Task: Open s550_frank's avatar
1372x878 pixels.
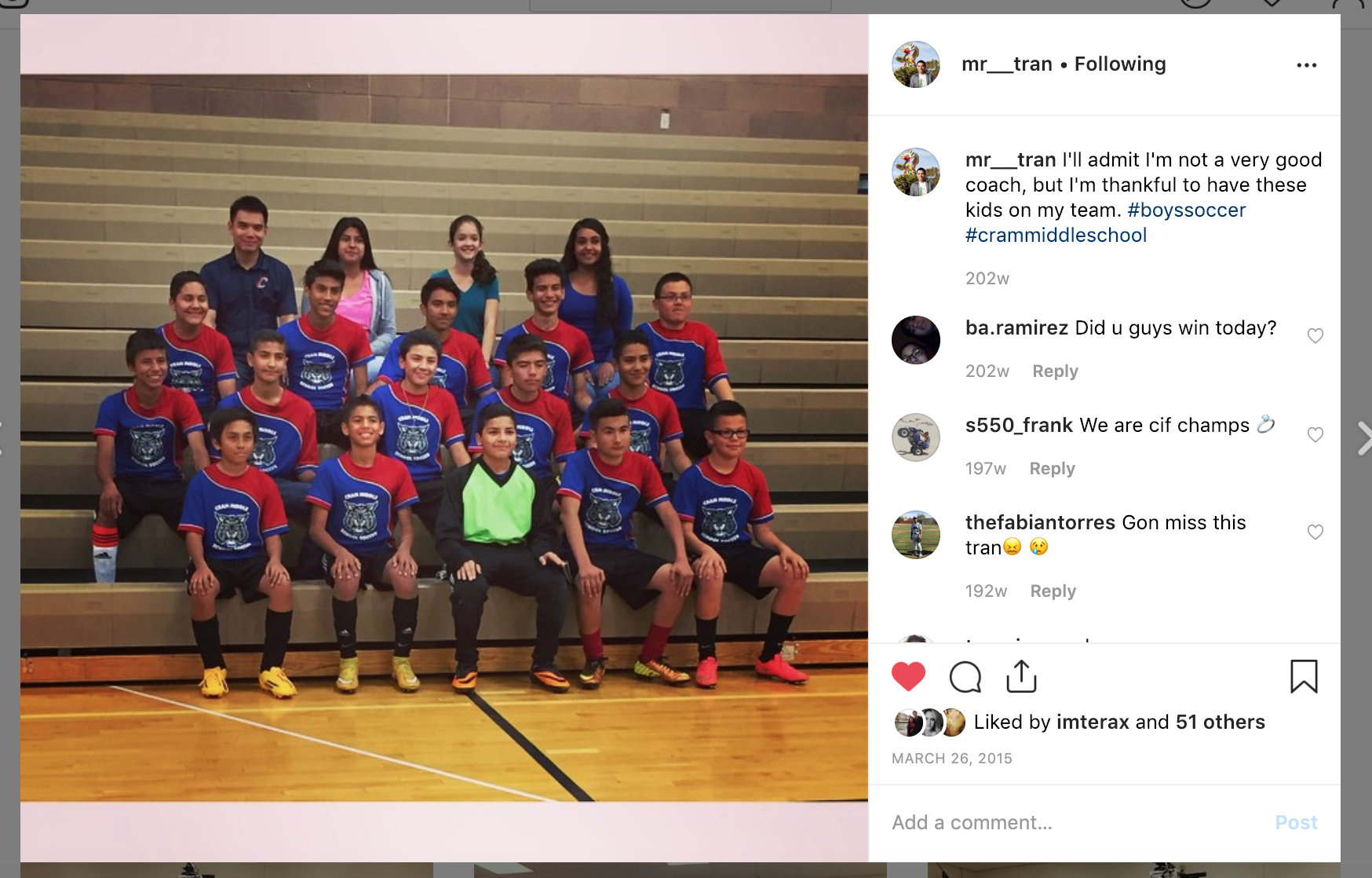Action: tap(916, 437)
